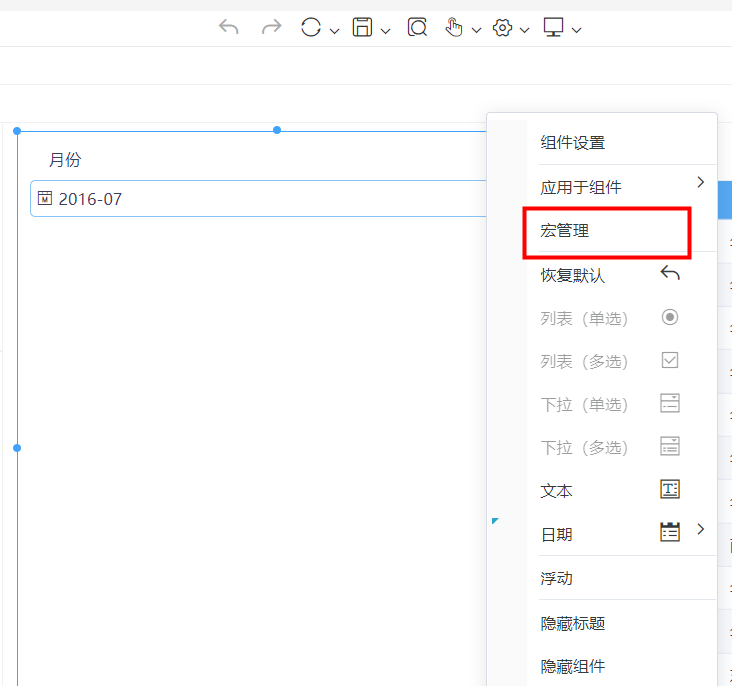Click the dropdown icon beside 下拉 (单选)
This screenshot has width=732, height=686.
(x=670, y=403)
